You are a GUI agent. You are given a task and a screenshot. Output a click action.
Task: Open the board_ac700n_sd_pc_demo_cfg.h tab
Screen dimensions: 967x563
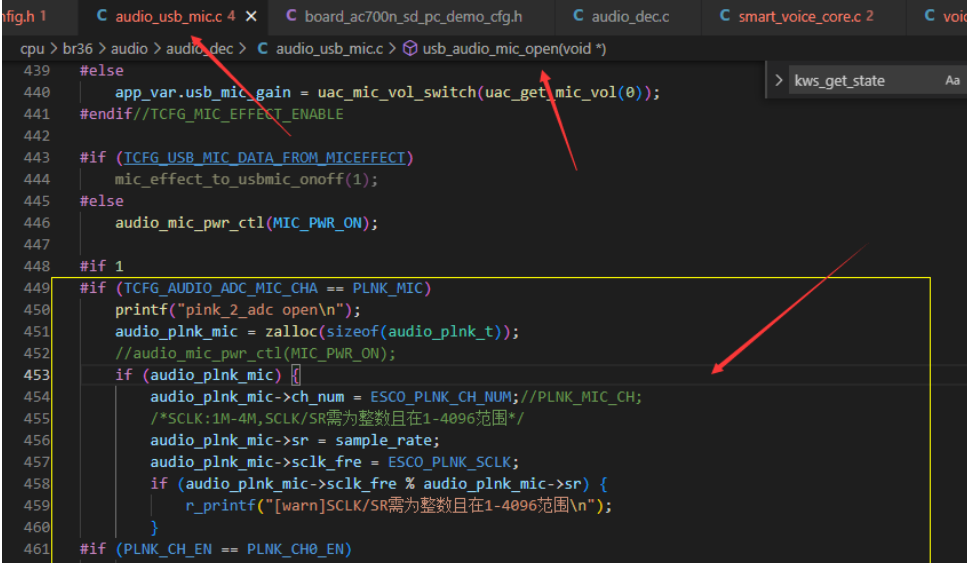pos(413,17)
